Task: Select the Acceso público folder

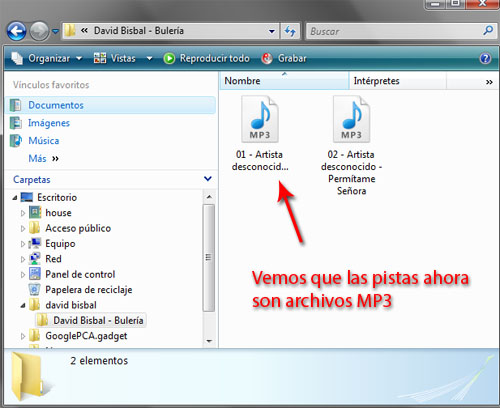Action: (78, 228)
